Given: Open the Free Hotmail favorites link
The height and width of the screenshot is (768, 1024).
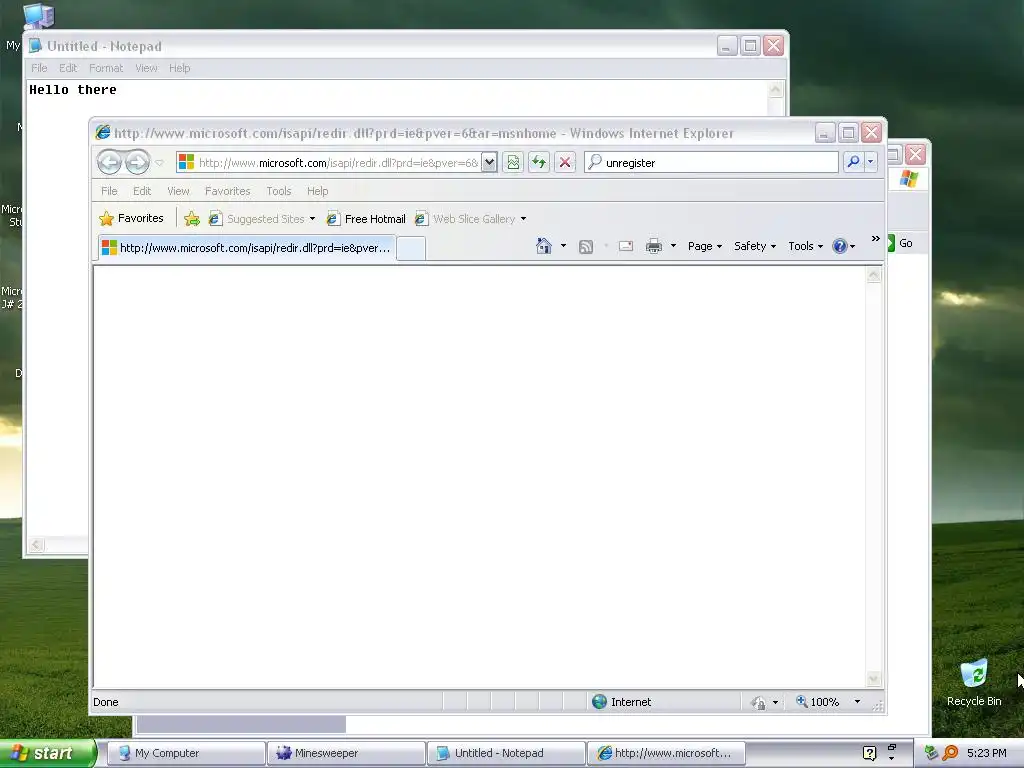Looking at the screenshot, I should pyautogui.click(x=366, y=219).
